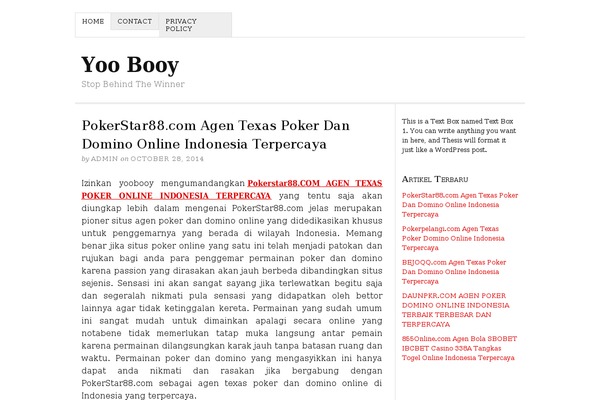Open the Privacy Policy navigation tab
Image resolution: width=600 pixels, height=400 pixels.
(195, 25)
